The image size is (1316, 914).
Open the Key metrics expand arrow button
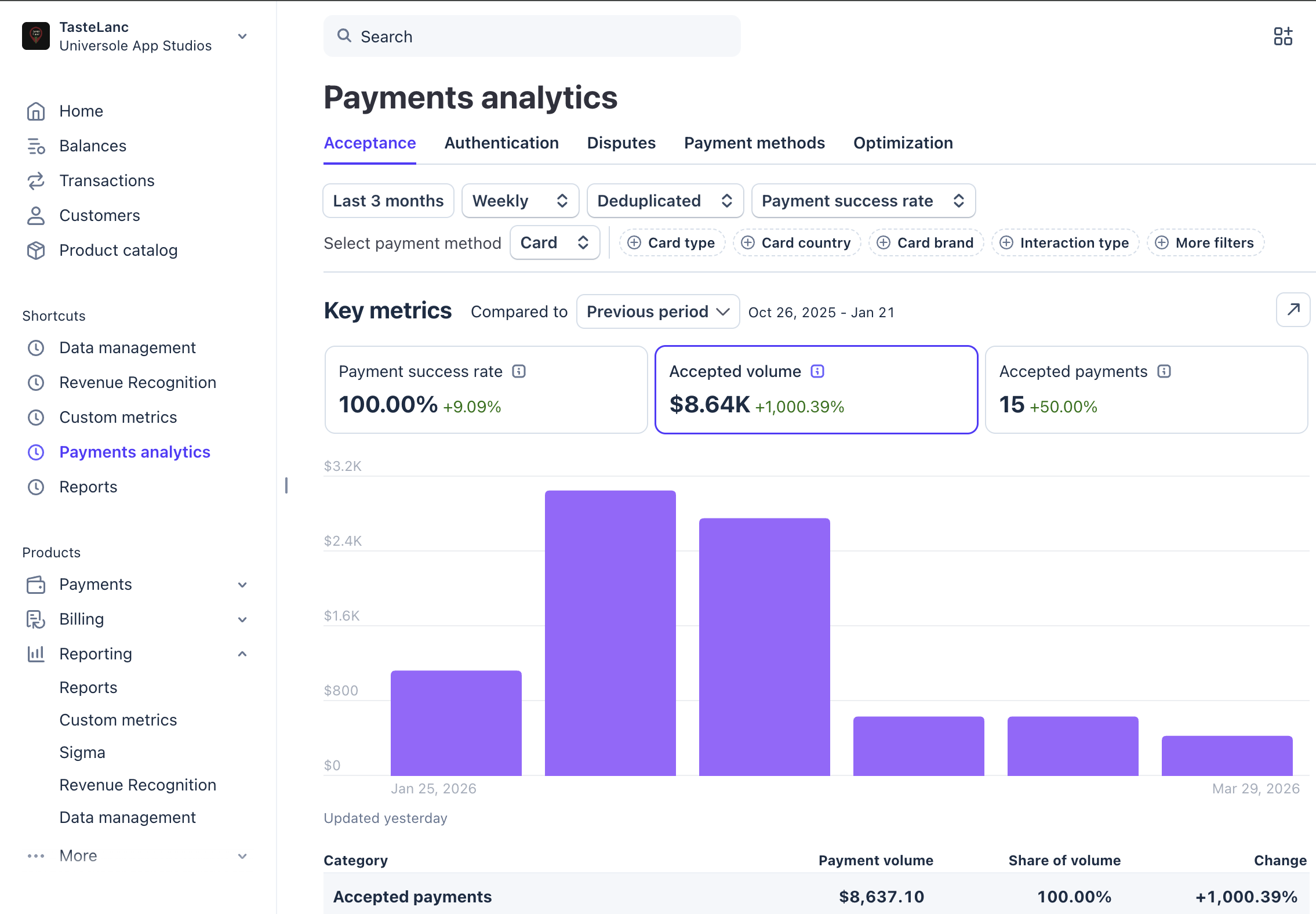click(1293, 310)
